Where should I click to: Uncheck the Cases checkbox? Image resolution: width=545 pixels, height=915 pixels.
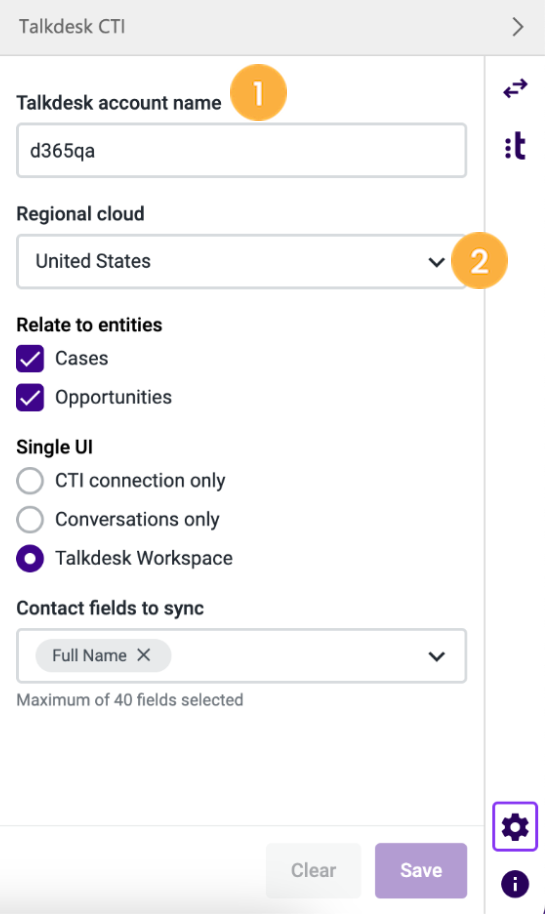click(30, 358)
